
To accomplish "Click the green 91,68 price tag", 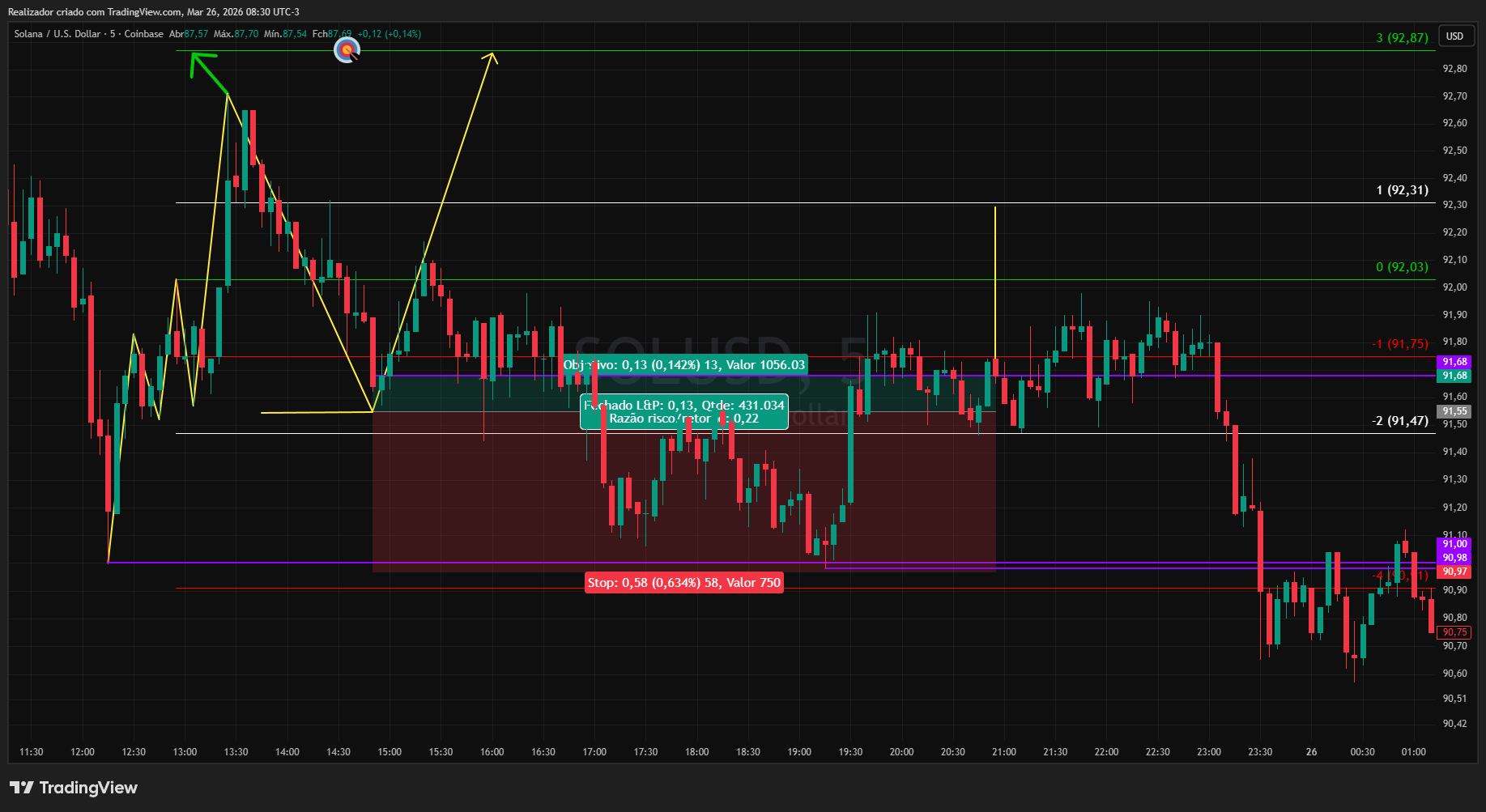I will (x=1454, y=376).
